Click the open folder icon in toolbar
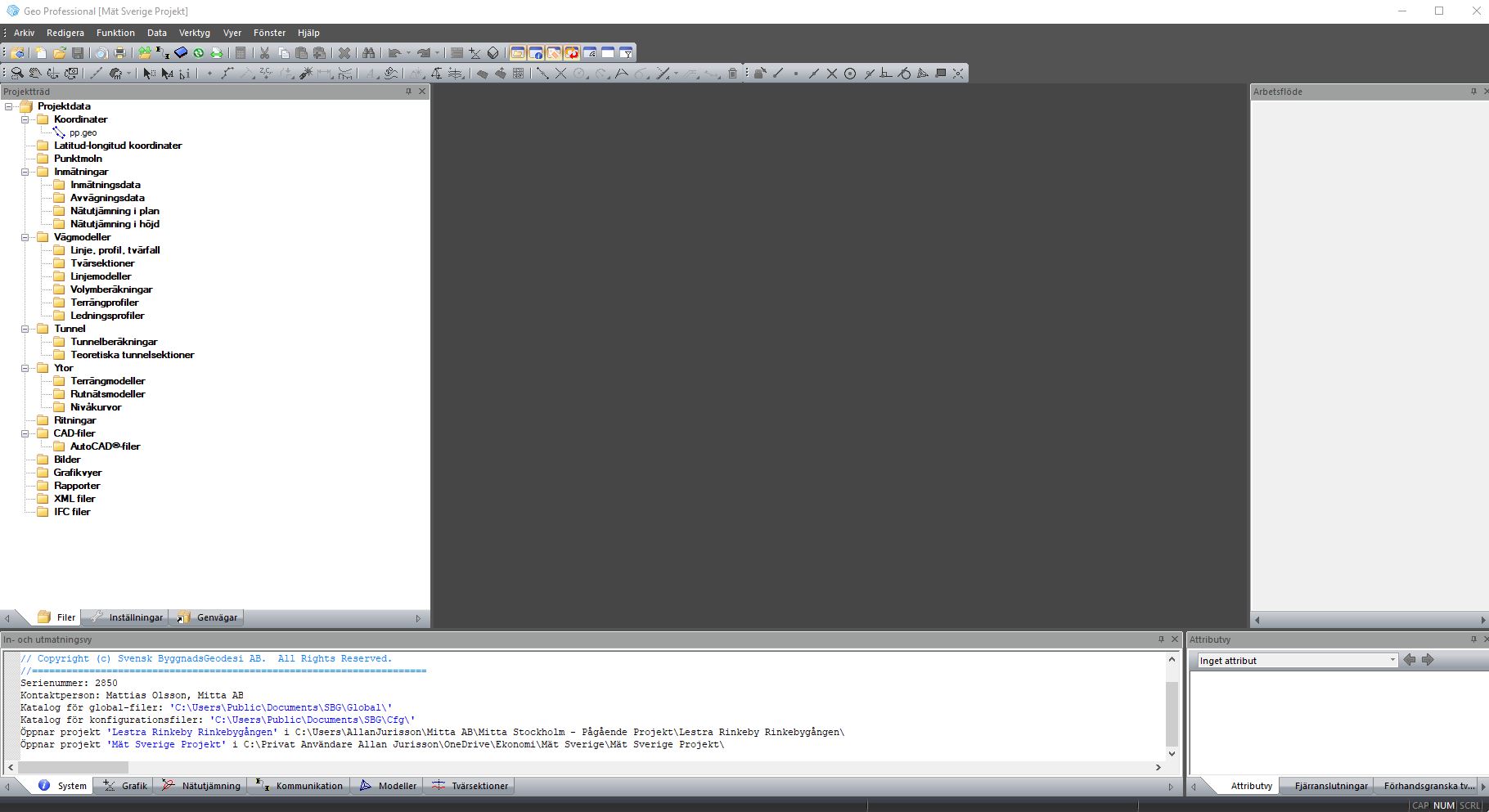1489x812 pixels. tap(59, 53)
